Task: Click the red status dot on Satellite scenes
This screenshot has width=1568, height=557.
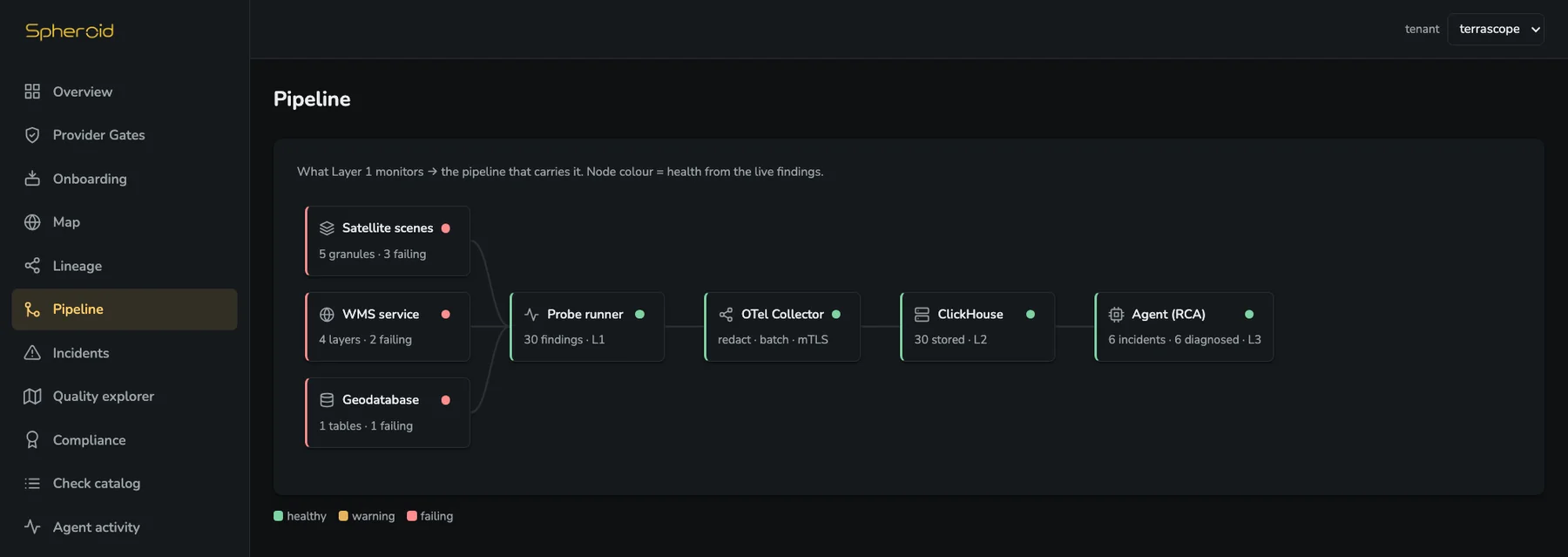Action: pos(446,228)
